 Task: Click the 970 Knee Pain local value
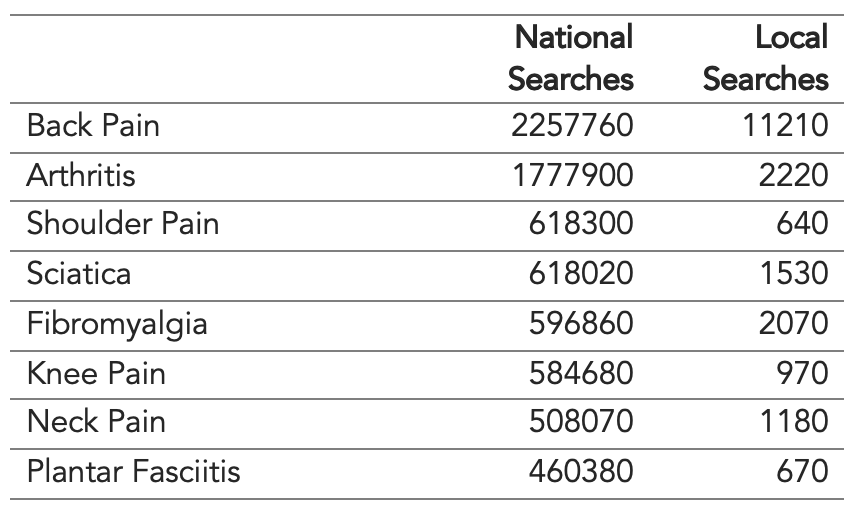pyautogui.click(x=802, y=373)
